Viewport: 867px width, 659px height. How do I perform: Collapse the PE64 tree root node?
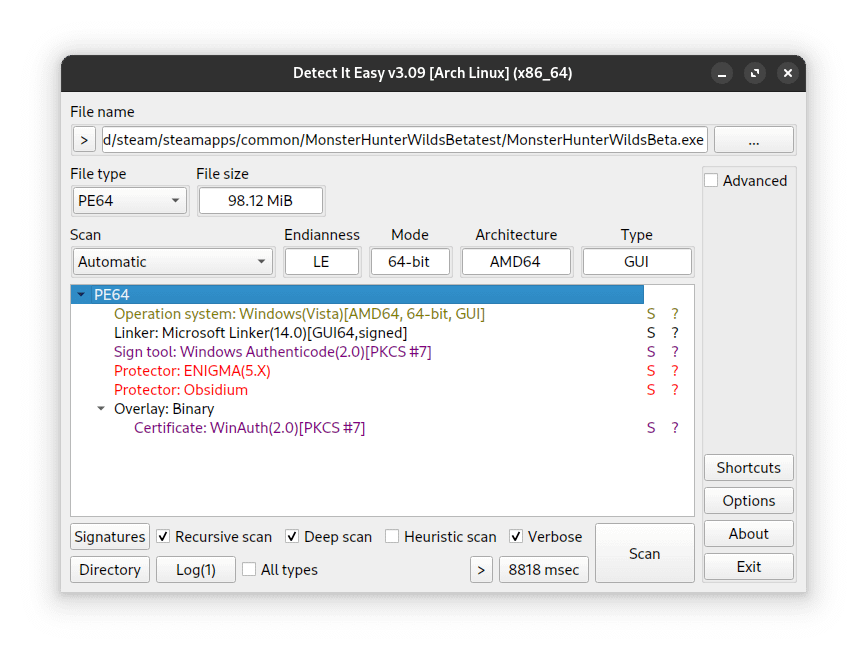click(81, 295)
